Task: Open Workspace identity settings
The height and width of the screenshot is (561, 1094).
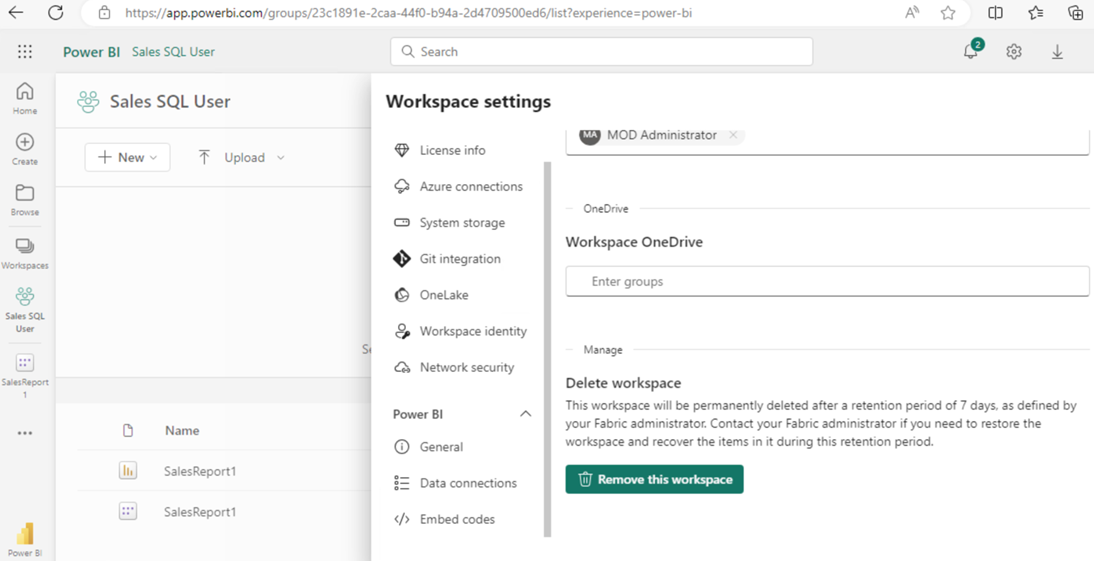Action: [462, 331]
